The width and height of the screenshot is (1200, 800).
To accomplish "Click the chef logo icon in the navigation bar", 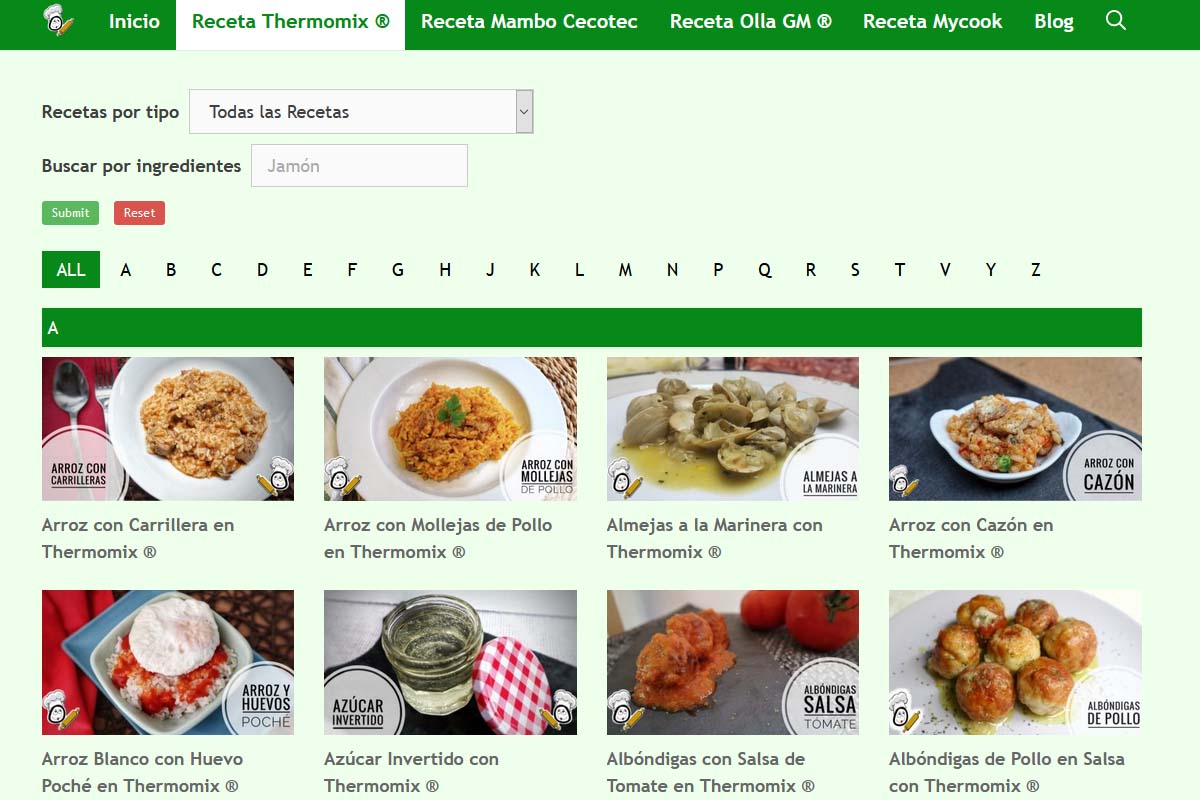I will (x=59, y=20).
